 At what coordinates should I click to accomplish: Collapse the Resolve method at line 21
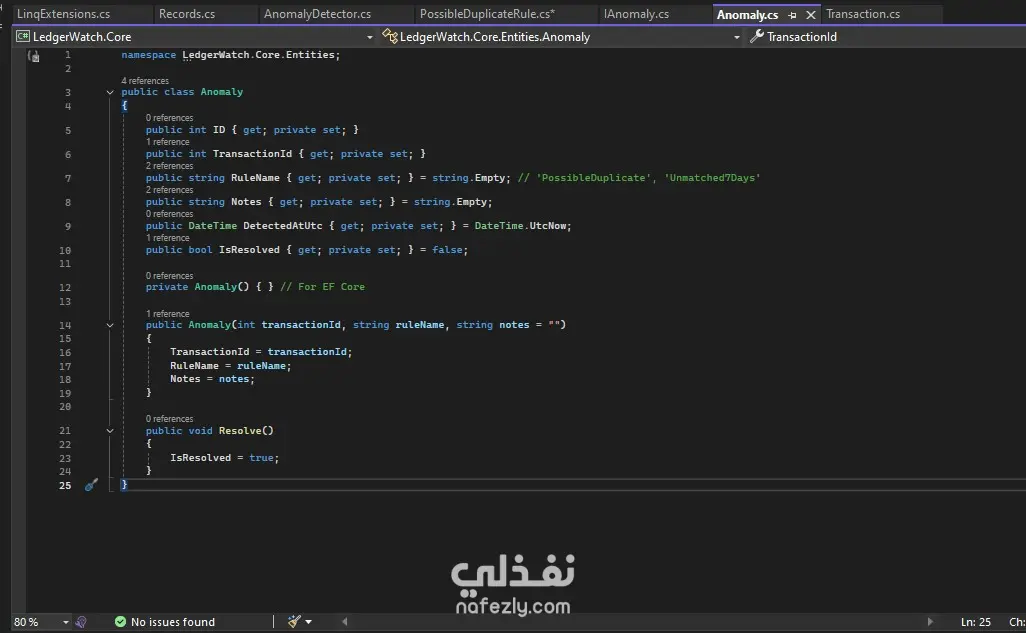coord(110,431)
